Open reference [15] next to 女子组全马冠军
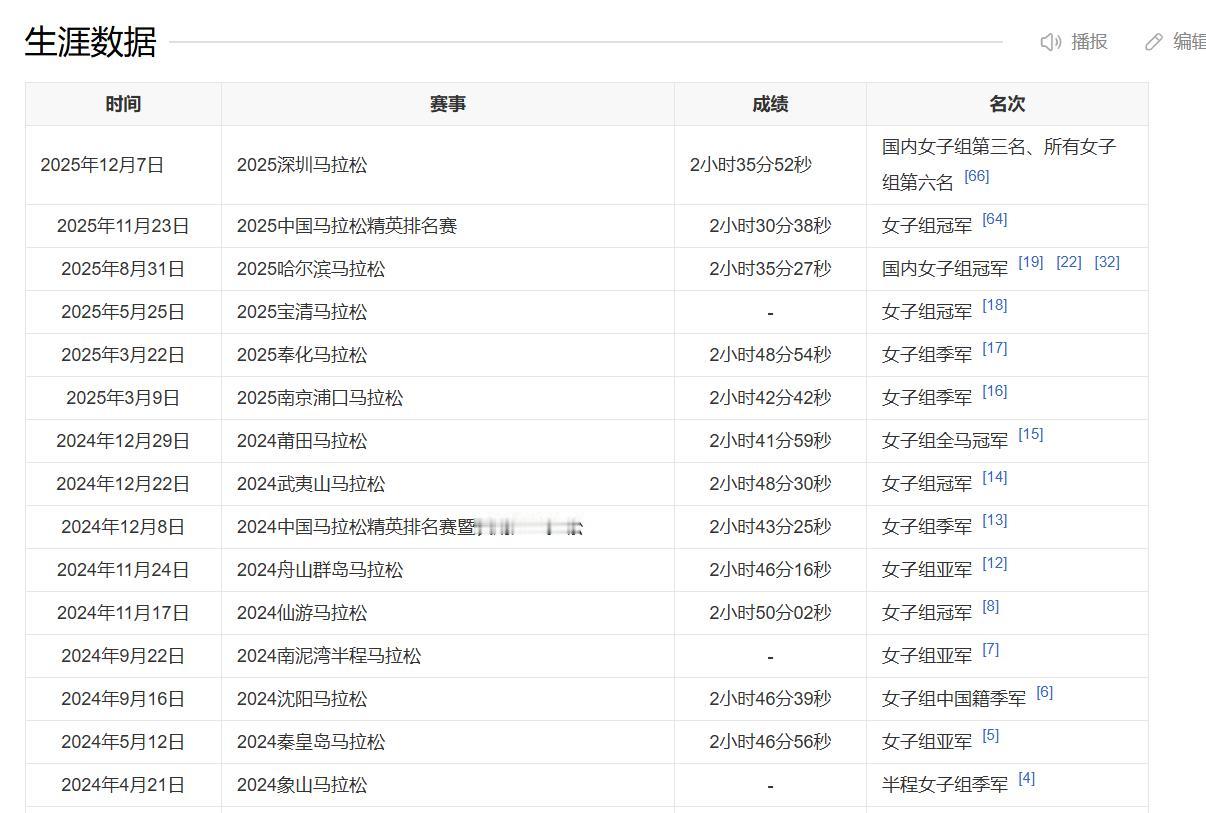Viewport: 1206px width, 813px height. click(1032, 434)
